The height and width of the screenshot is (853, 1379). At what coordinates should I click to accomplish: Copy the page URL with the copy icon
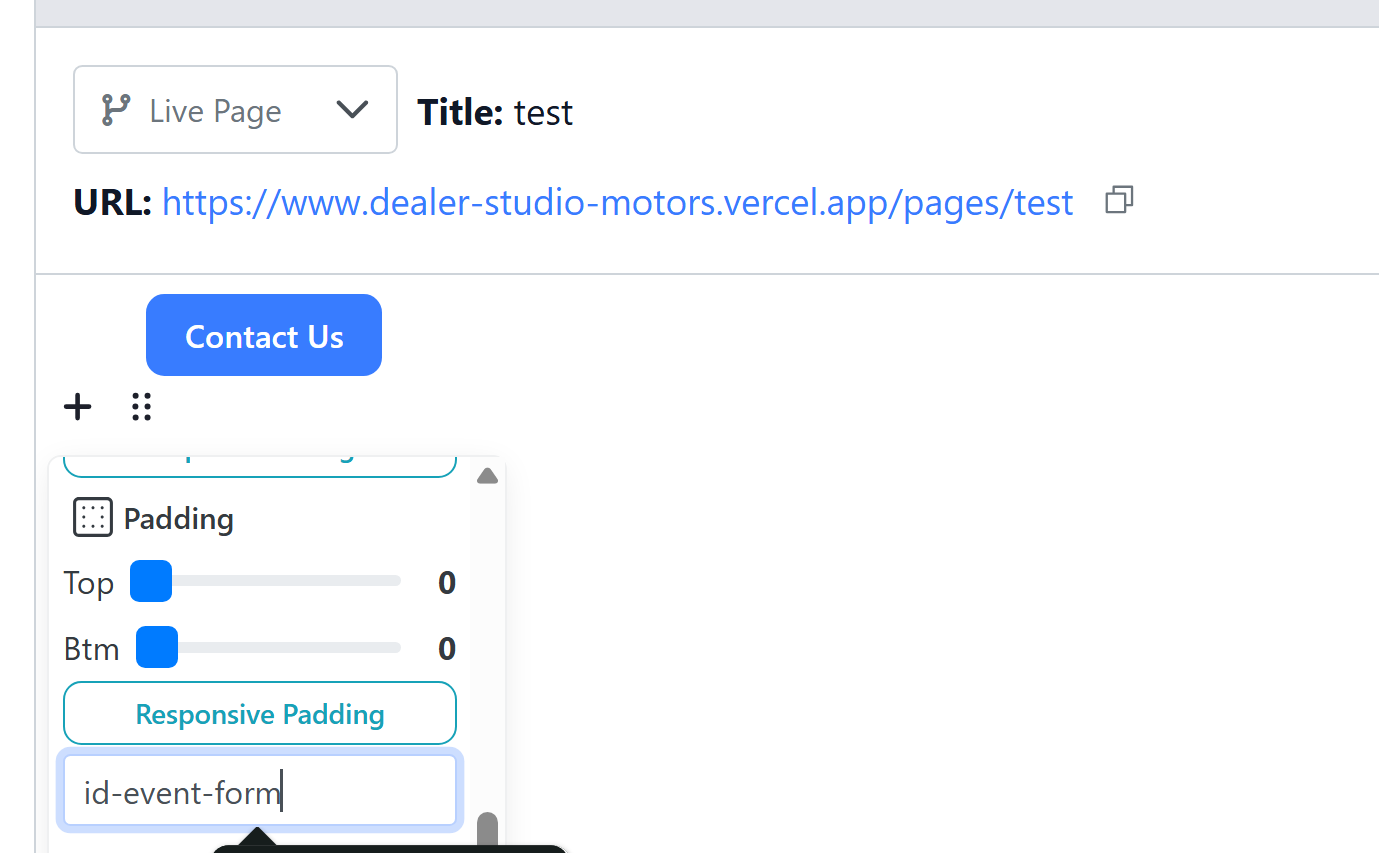pos(1119,200)
